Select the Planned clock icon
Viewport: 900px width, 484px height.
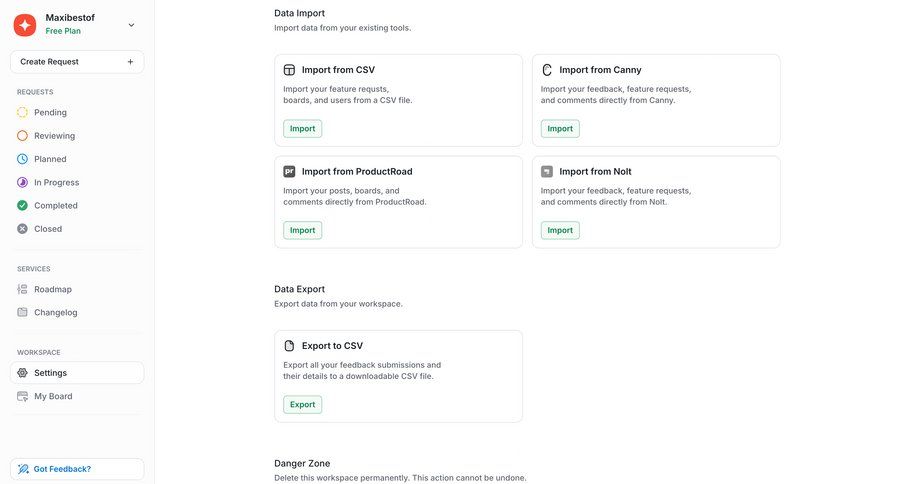23,159
